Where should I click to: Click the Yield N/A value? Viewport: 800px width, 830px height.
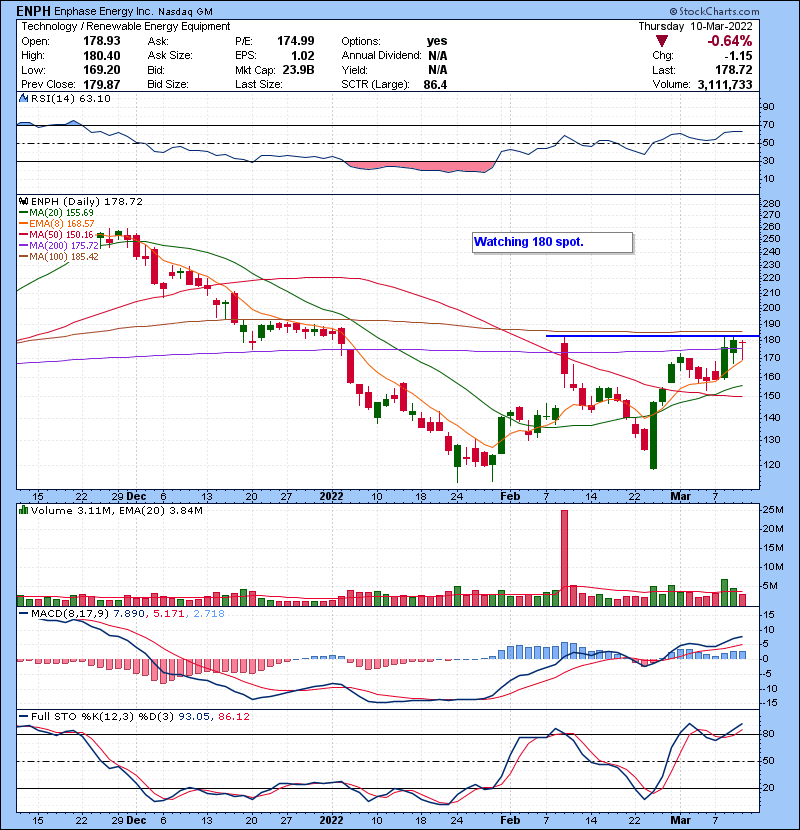[437, 70]
